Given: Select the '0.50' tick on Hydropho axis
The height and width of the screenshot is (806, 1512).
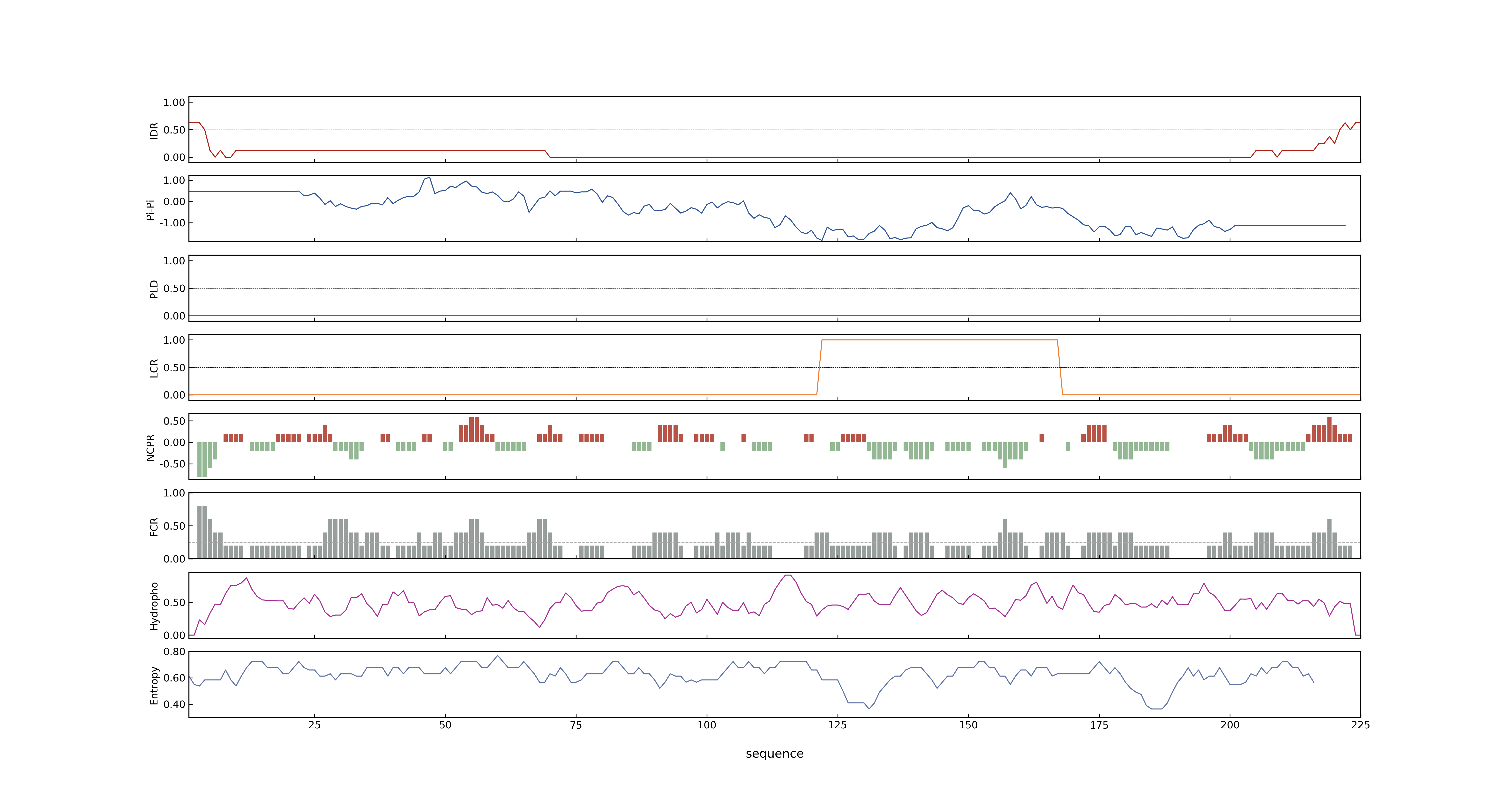Looking at the screenshot, I should click(x=174, y=602).
